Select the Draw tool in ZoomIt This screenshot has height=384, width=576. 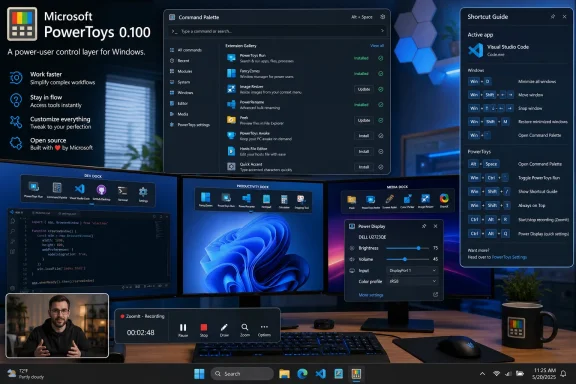click(224, 330)
